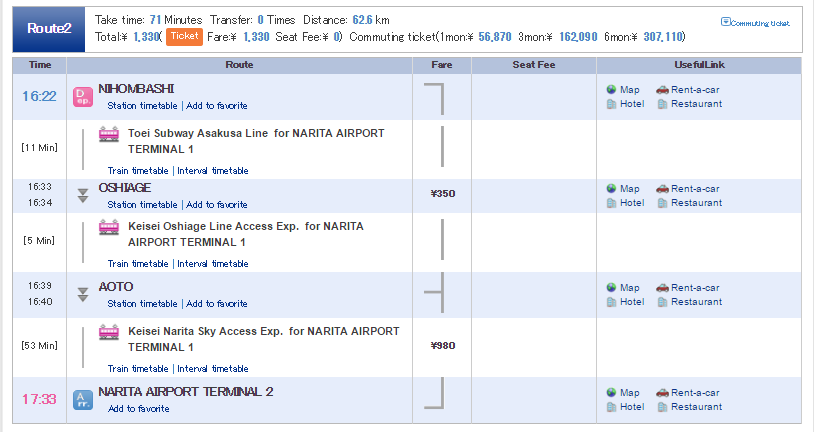Viewport: 814px width, 432px height.
Task: Click the Oshiage transfer arrow icon
Action: 83,195
